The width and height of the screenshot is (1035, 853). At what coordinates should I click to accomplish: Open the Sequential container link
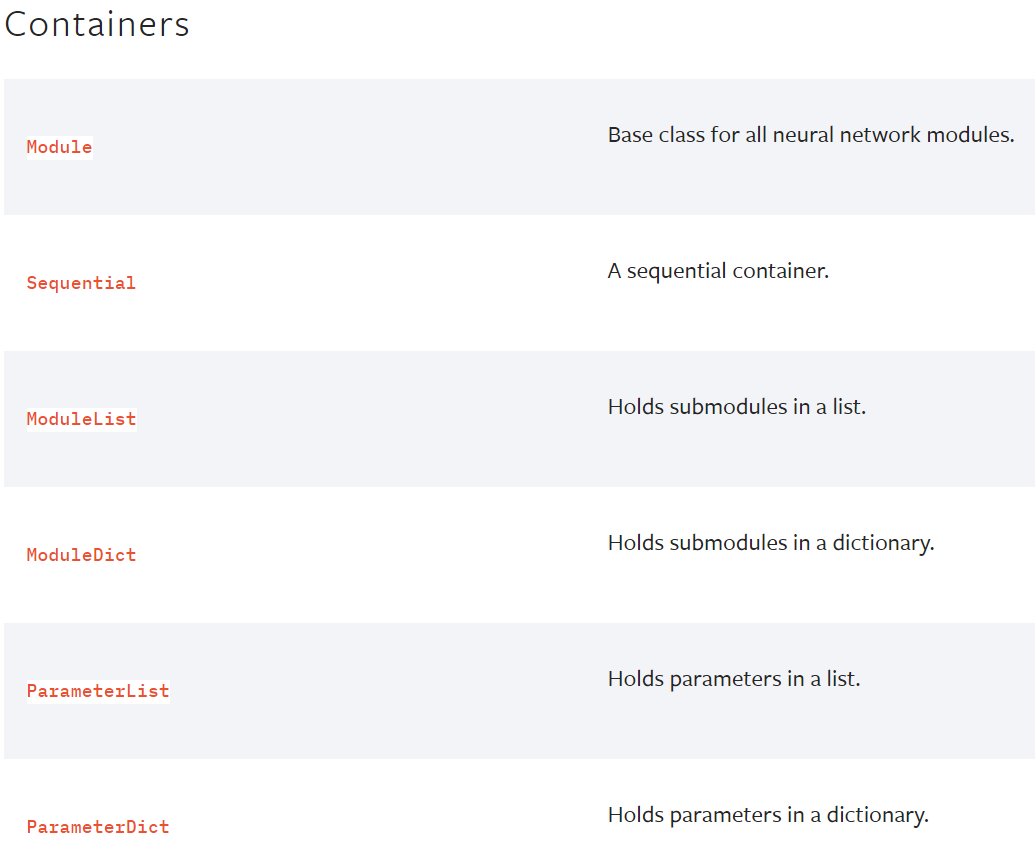click(81, 283)
